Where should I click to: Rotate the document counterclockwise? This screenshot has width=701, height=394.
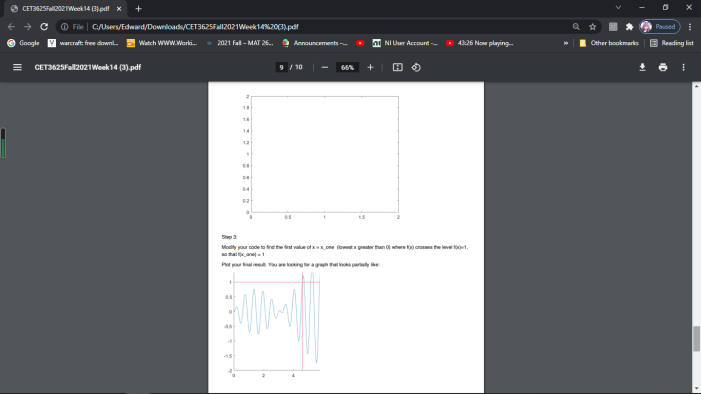click(416, 68)
